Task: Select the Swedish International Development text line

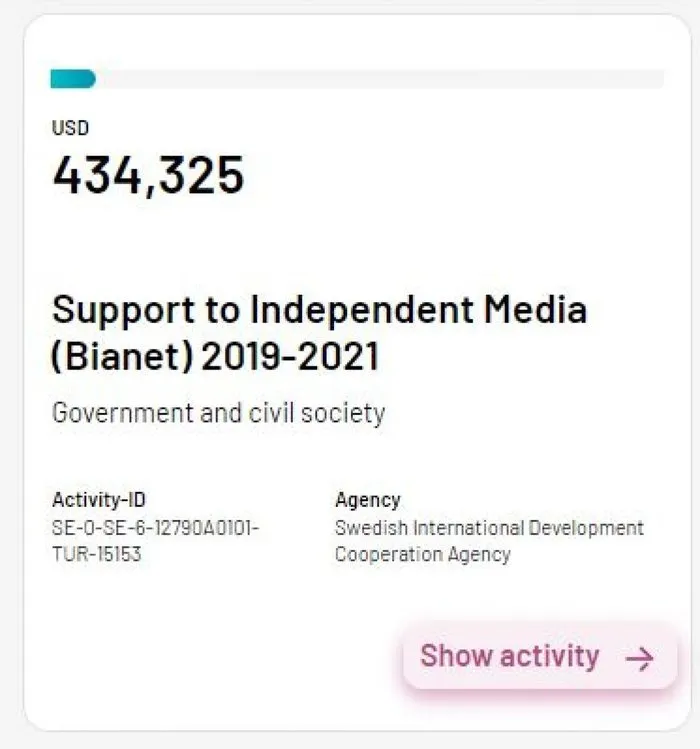Action: pos(489,527)
